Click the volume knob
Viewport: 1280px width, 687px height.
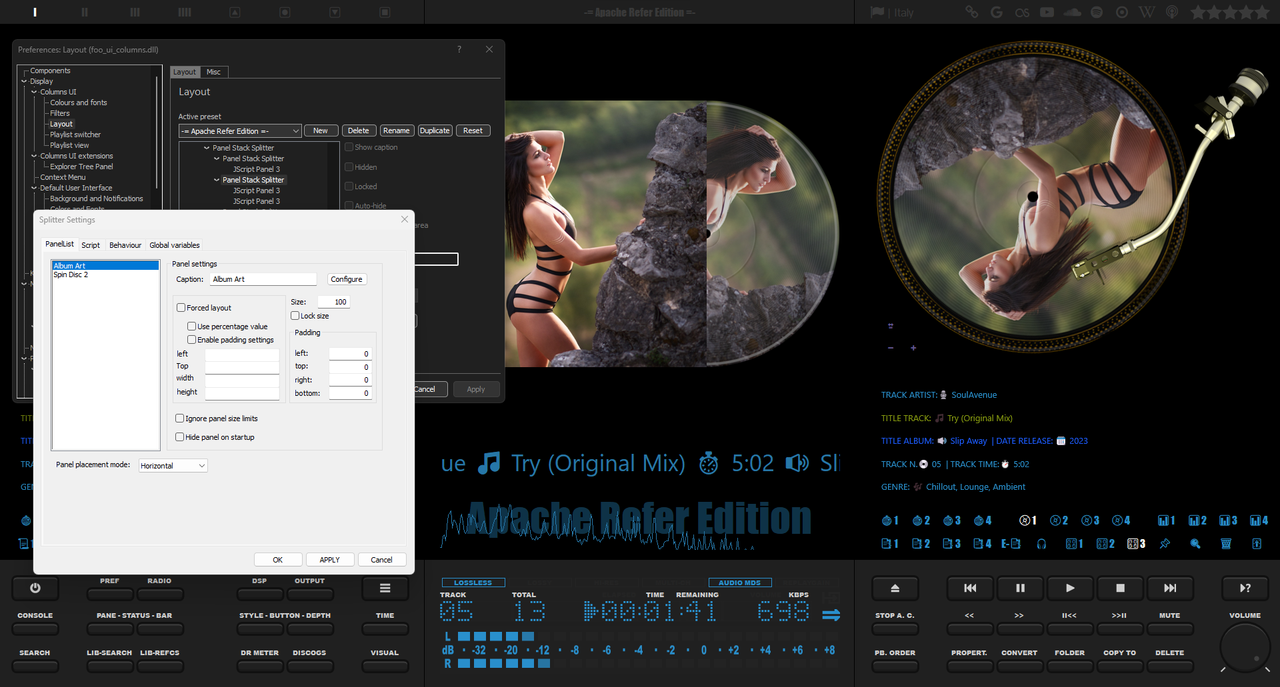1245,648
